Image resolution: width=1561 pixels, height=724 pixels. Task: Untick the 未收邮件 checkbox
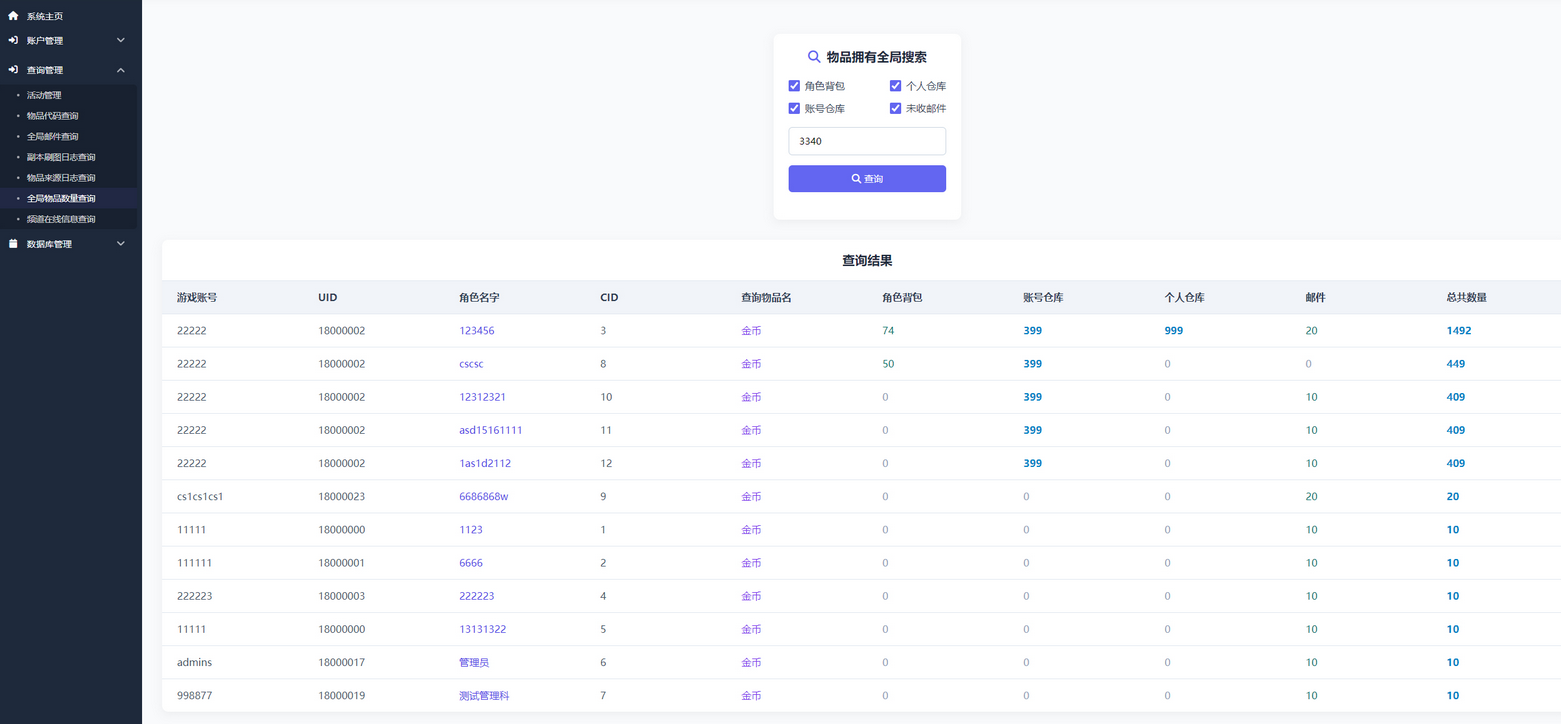(895, 108)
